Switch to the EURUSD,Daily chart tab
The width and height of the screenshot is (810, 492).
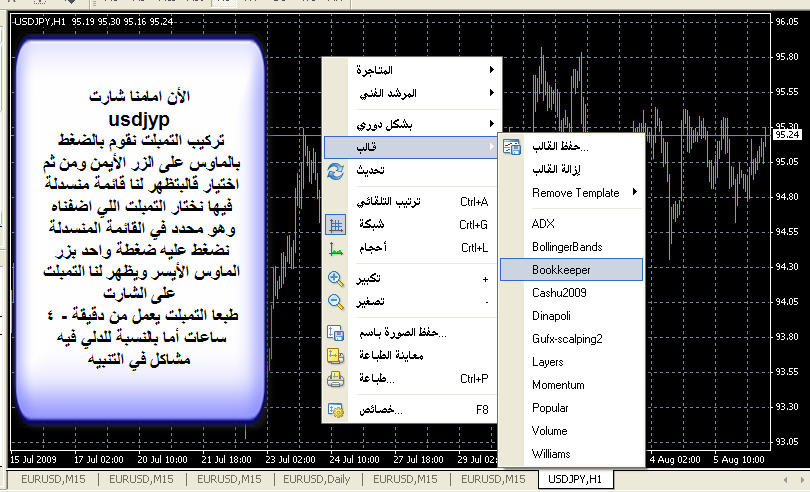[316, 480]
